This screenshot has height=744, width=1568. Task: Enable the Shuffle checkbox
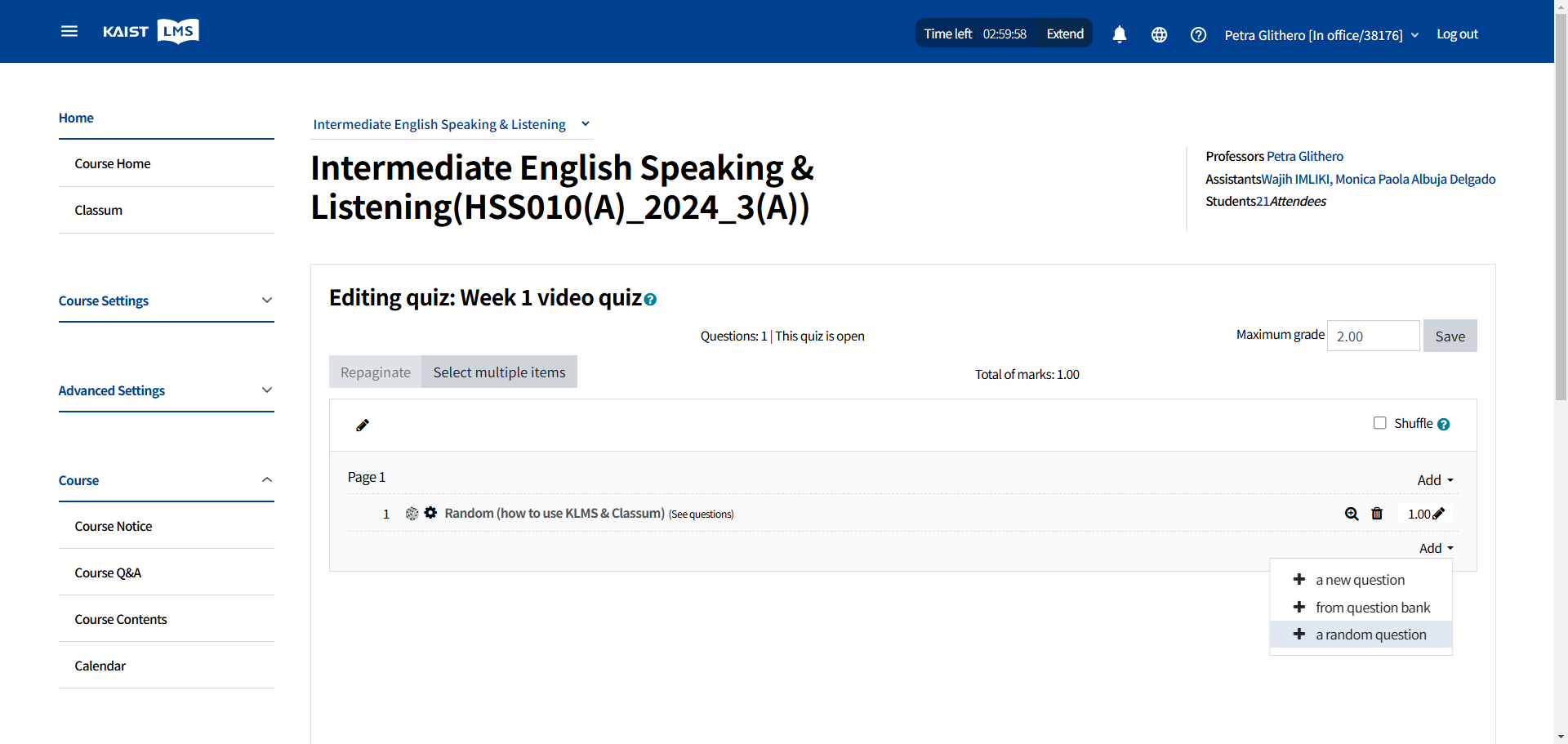(x=1380, y=423)
